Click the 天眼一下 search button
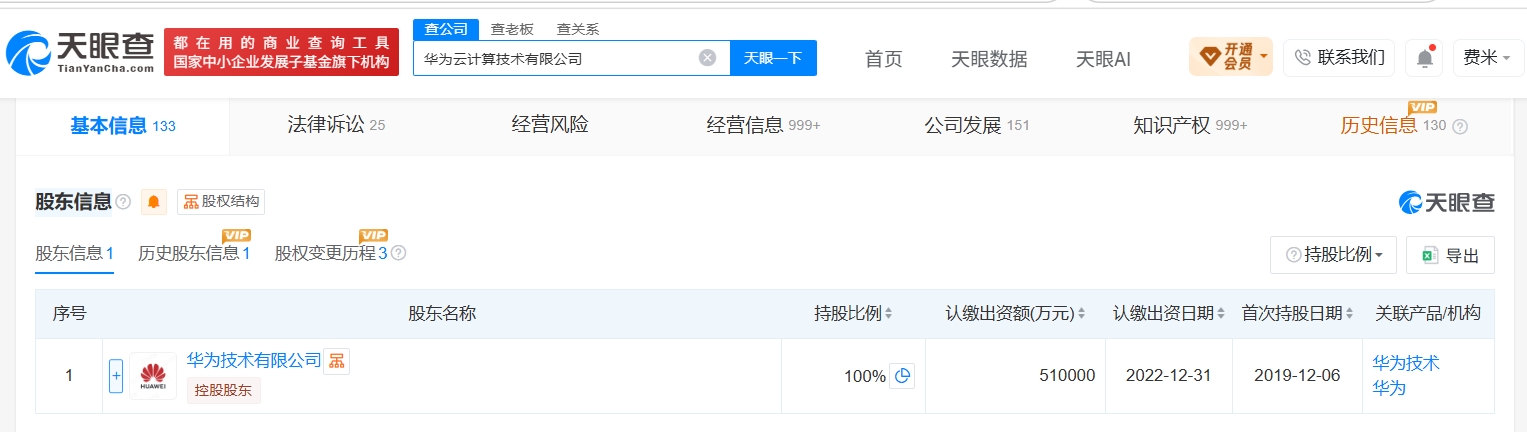 point(773,58)
